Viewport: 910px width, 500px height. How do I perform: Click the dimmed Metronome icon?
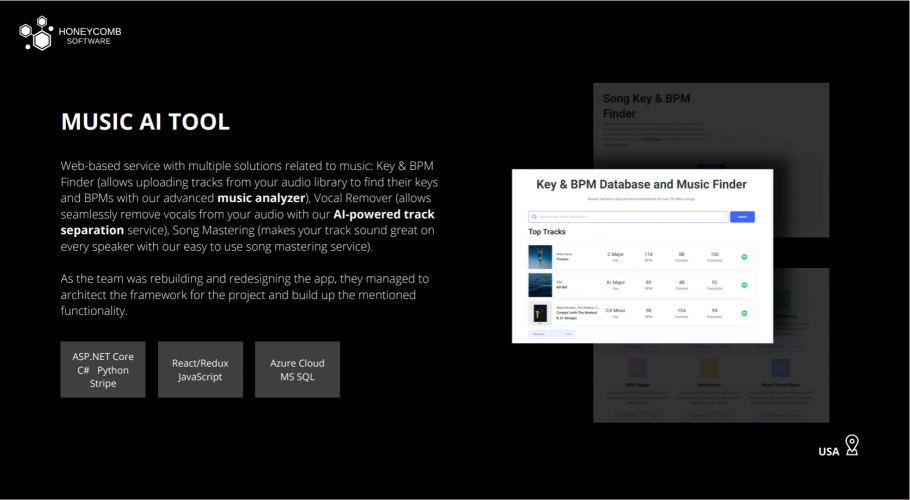(709, 368)
